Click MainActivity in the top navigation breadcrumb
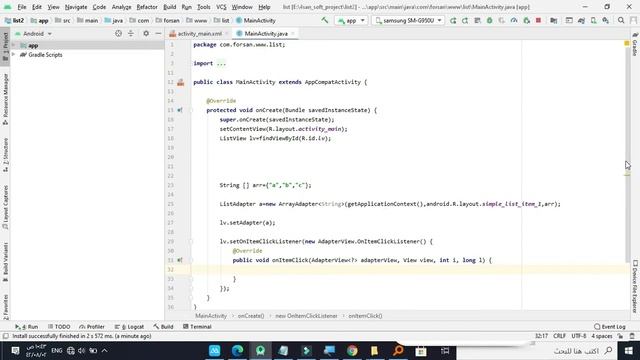 [x=256, y=20]
